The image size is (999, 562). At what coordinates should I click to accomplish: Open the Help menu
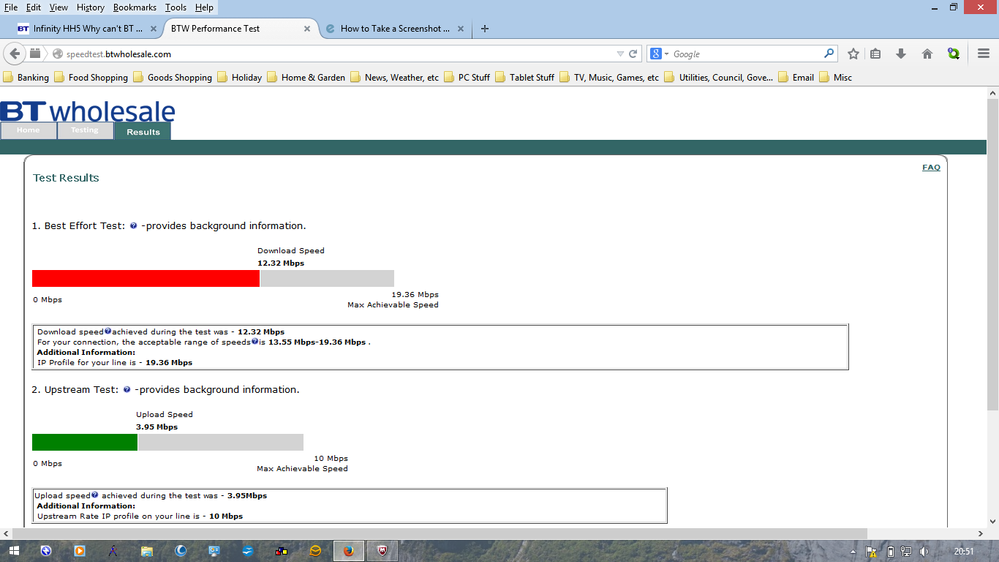204,8
